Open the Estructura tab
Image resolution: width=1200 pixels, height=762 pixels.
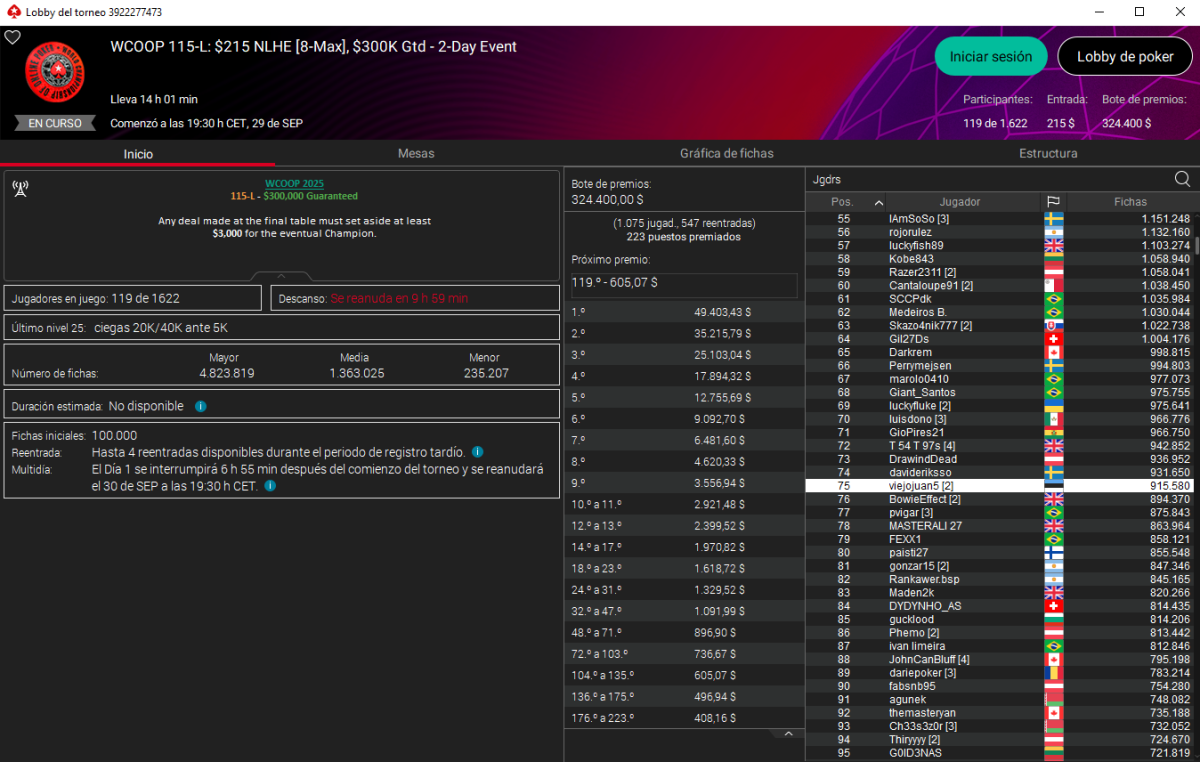pyautogui.click(x=1048, y=153)
